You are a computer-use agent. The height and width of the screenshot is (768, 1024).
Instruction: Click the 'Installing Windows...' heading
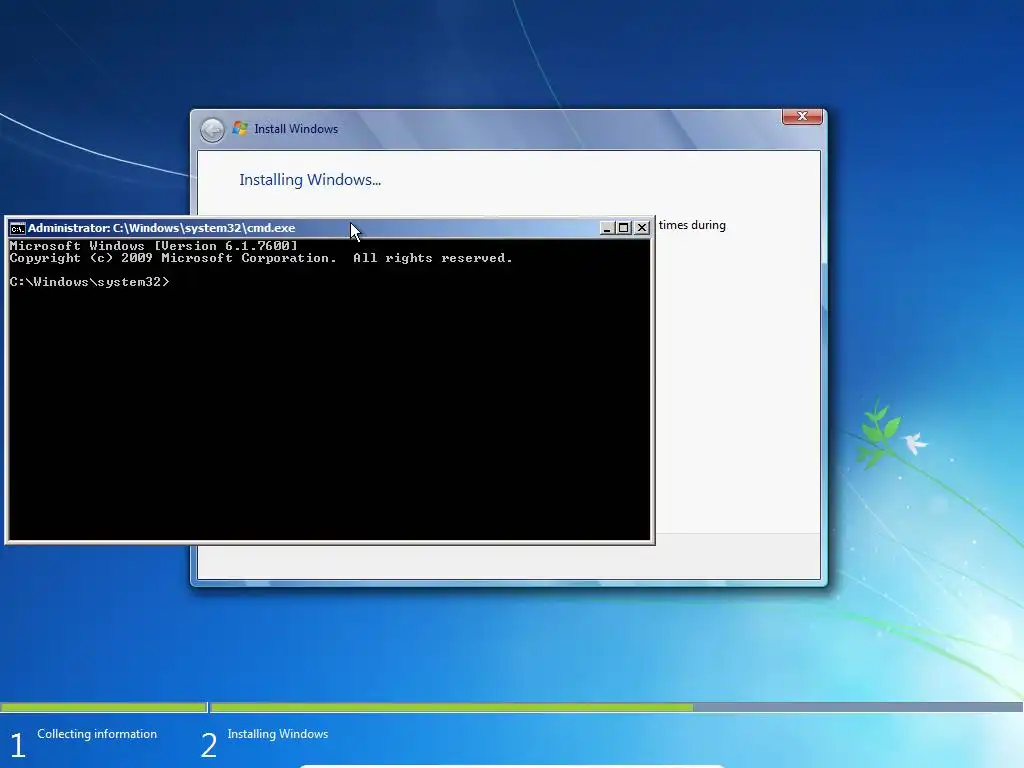310,180
